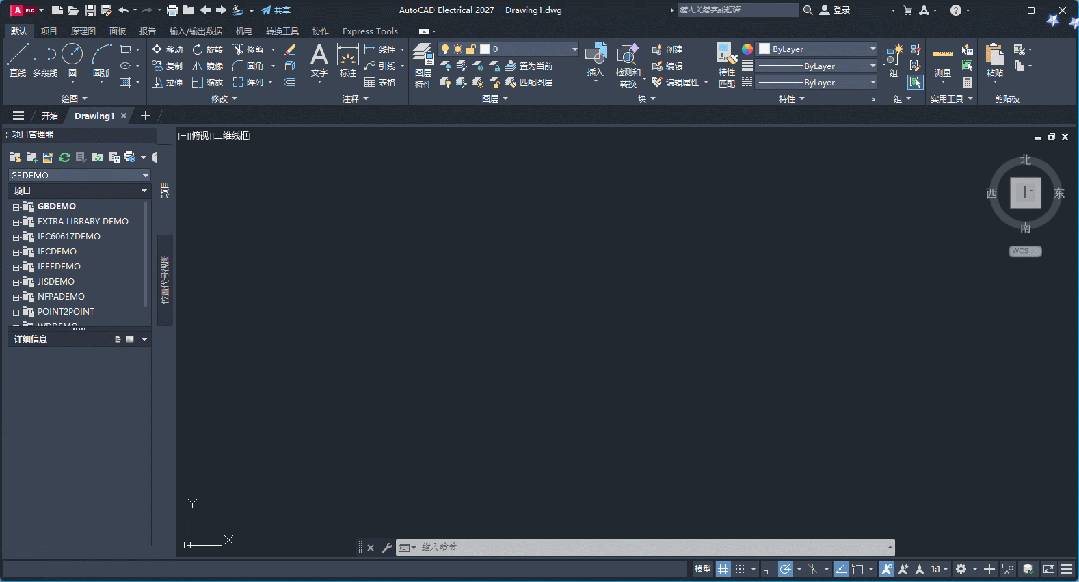Screen dimensions: 1079x582
Task: Expand the Draw (绘图) panel
Action: pos(74,99)
